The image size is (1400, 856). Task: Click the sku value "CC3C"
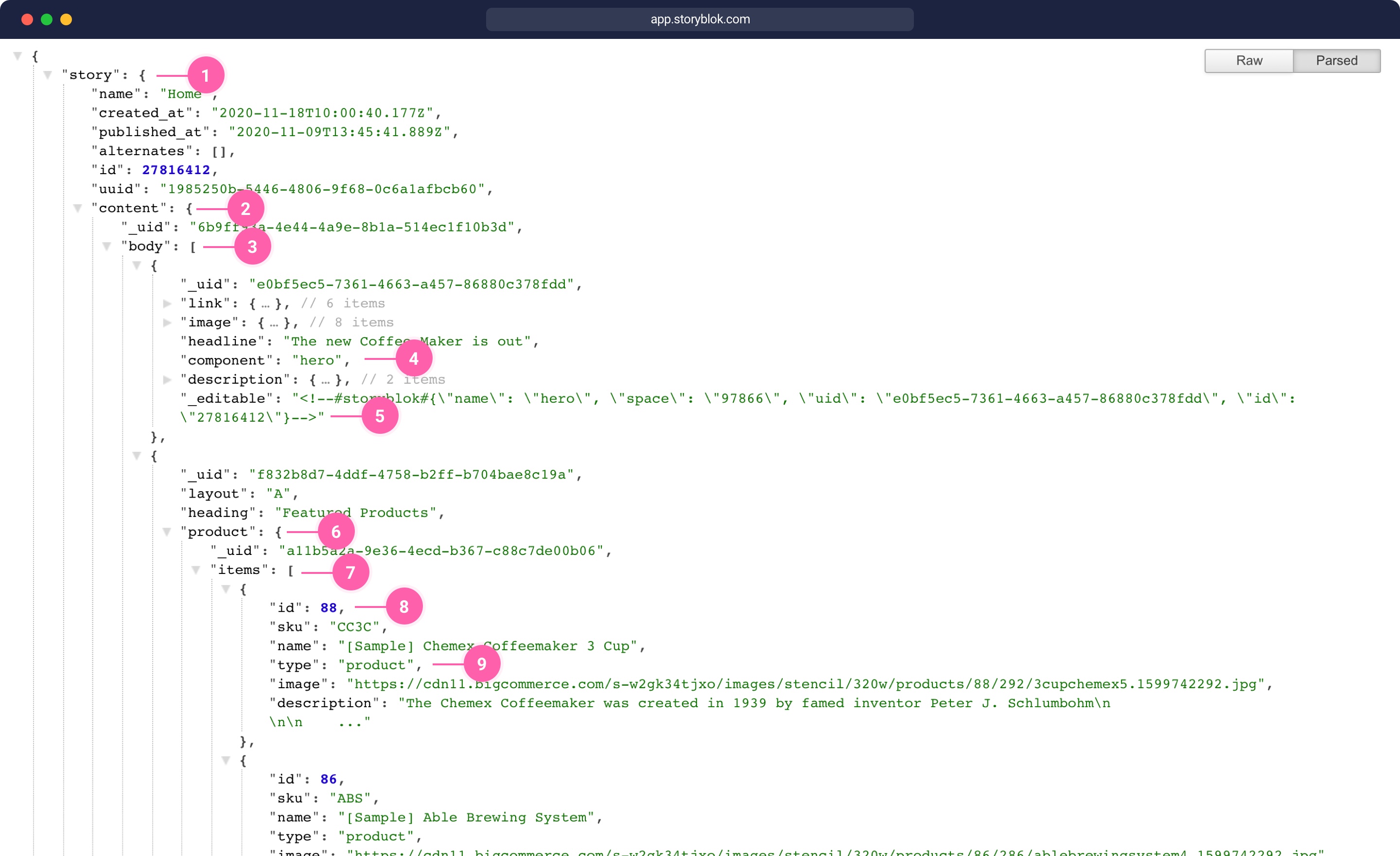click(354, 627)
